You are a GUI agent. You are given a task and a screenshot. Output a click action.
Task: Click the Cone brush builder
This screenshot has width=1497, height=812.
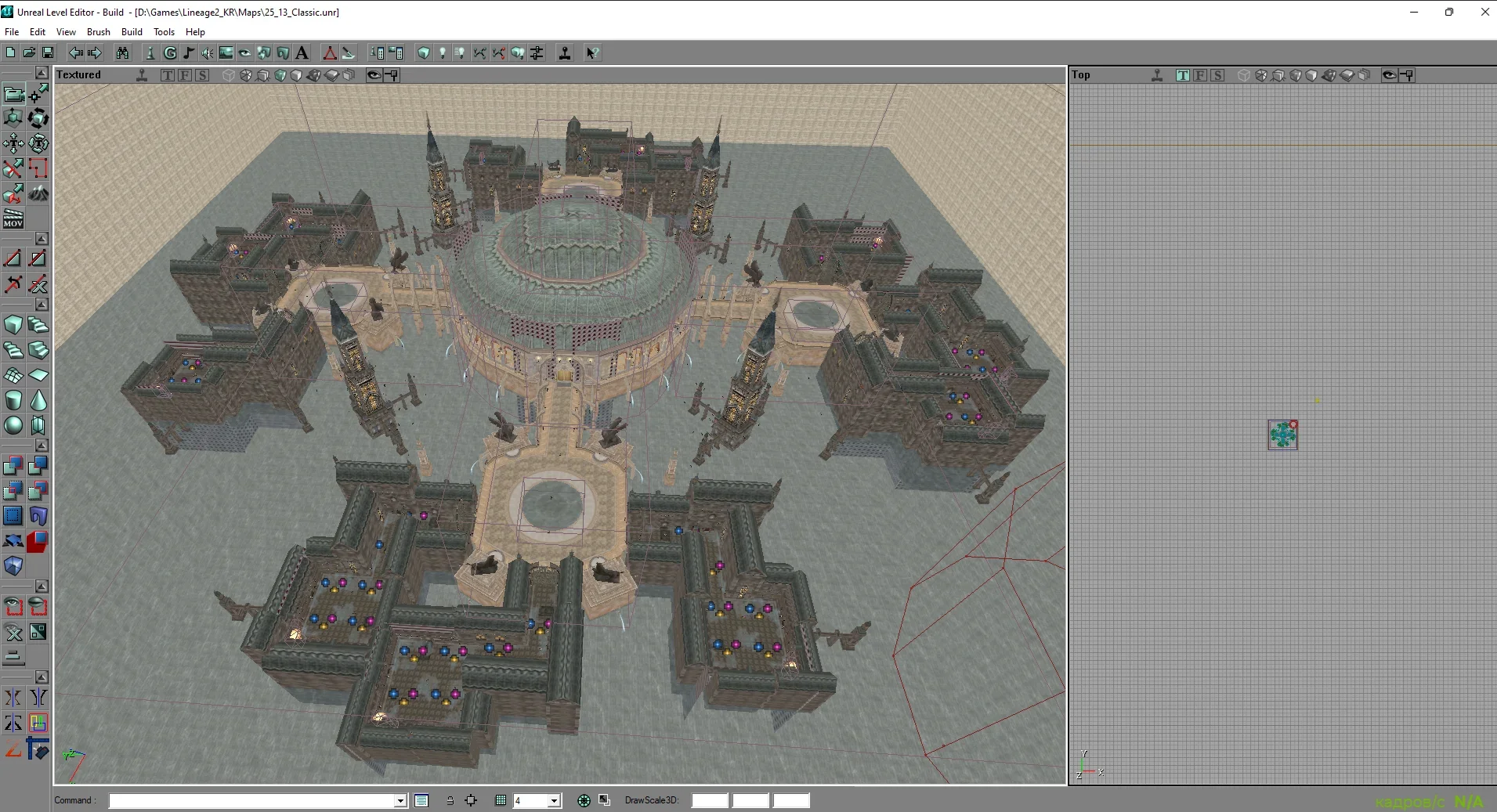click(38, 400)
